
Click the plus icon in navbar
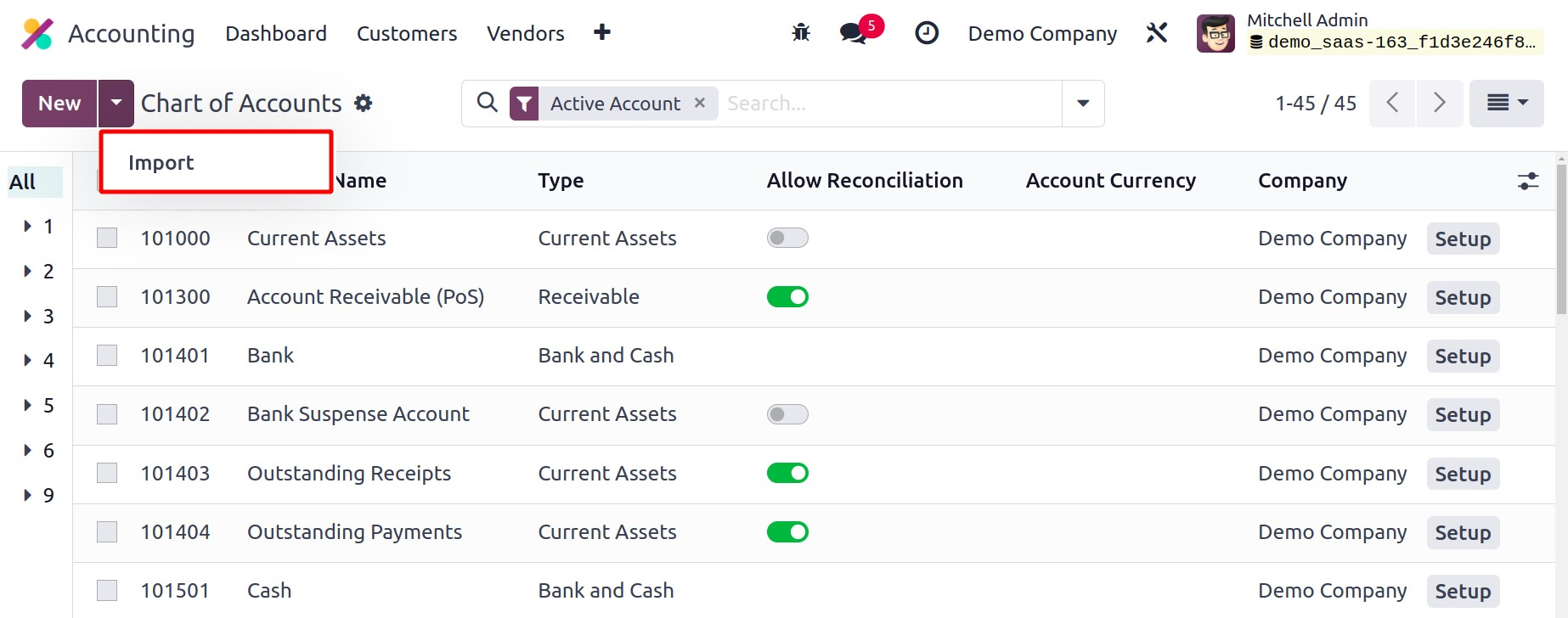click(602, 32)
